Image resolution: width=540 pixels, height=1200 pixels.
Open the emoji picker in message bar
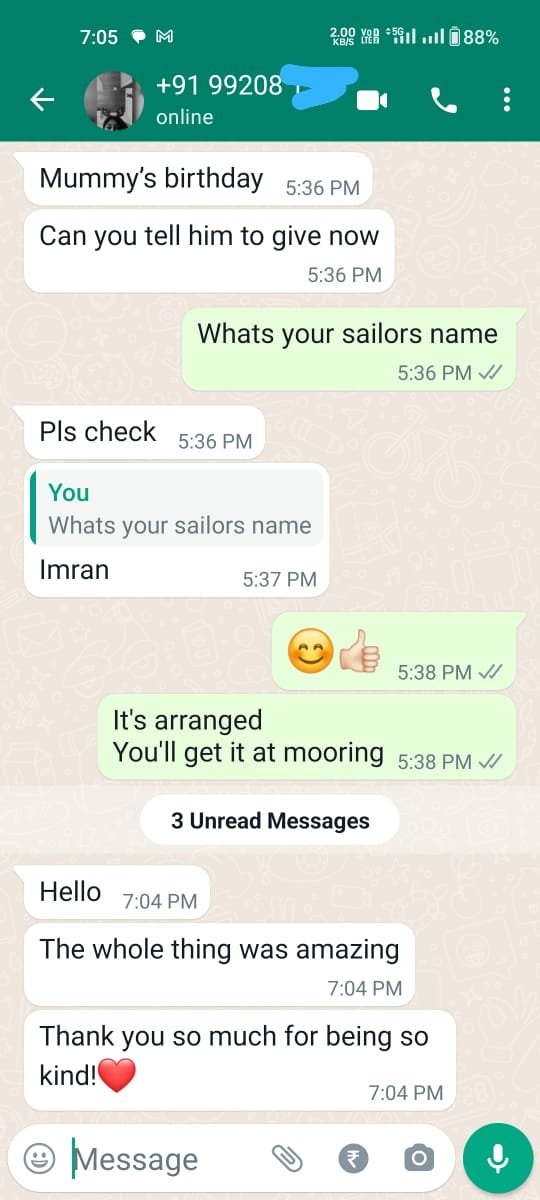click(39, 1158)
